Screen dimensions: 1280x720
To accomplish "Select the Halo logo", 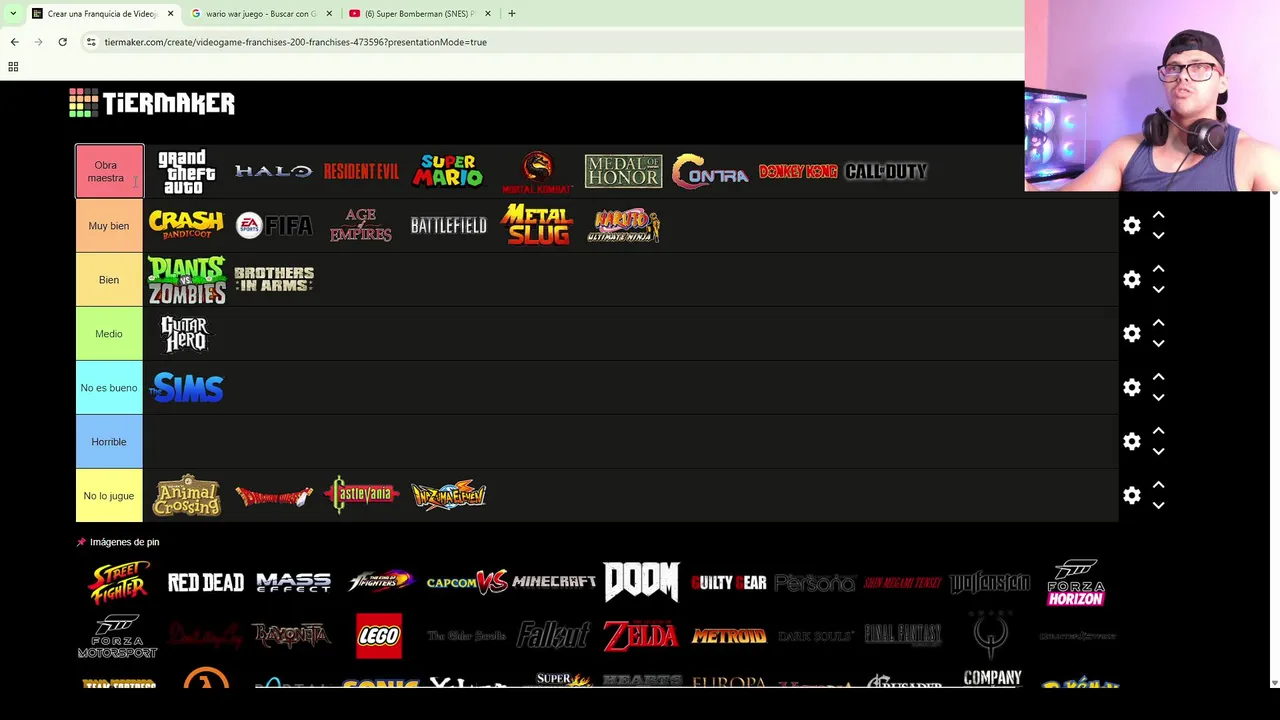I will point(273,172).
